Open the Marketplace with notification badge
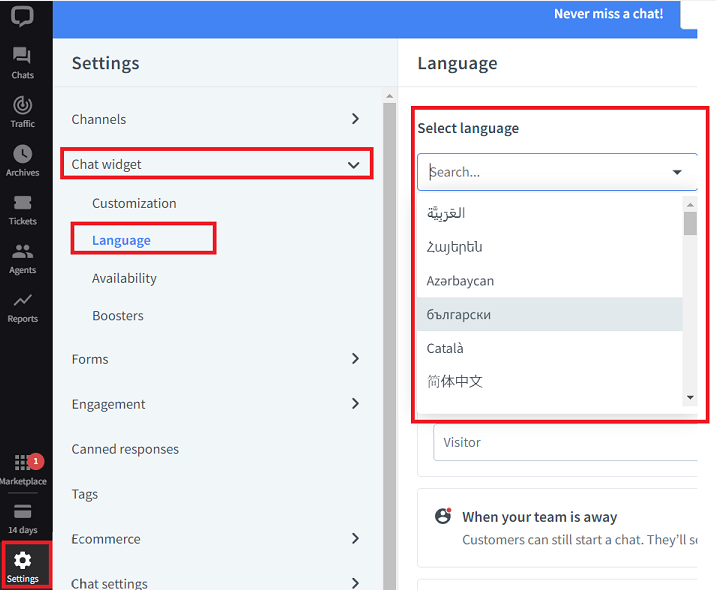Viewport: 716px width, 590px height. point(22,468)
